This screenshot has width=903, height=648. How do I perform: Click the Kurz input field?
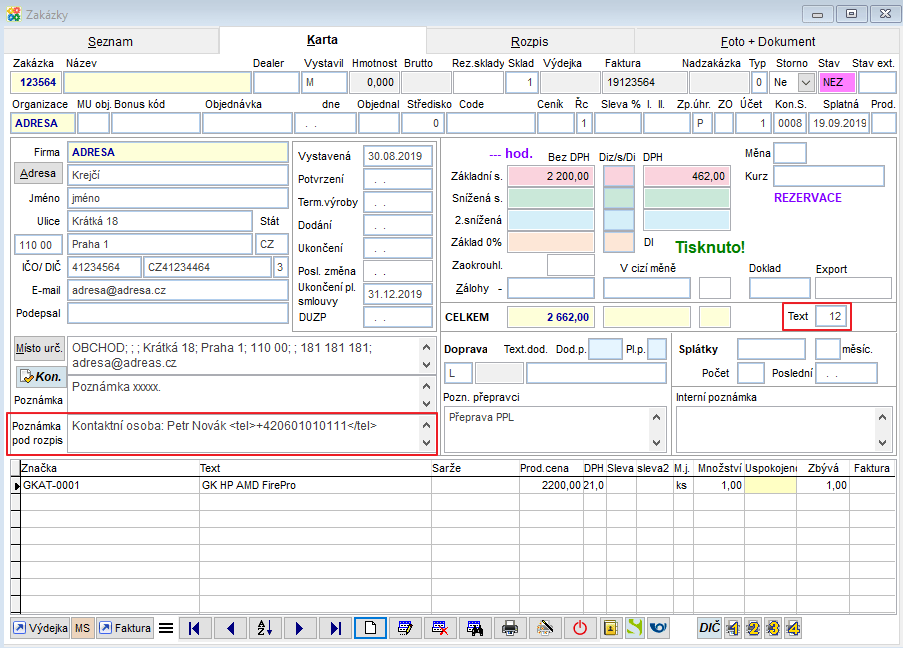(x=829, y=176)
